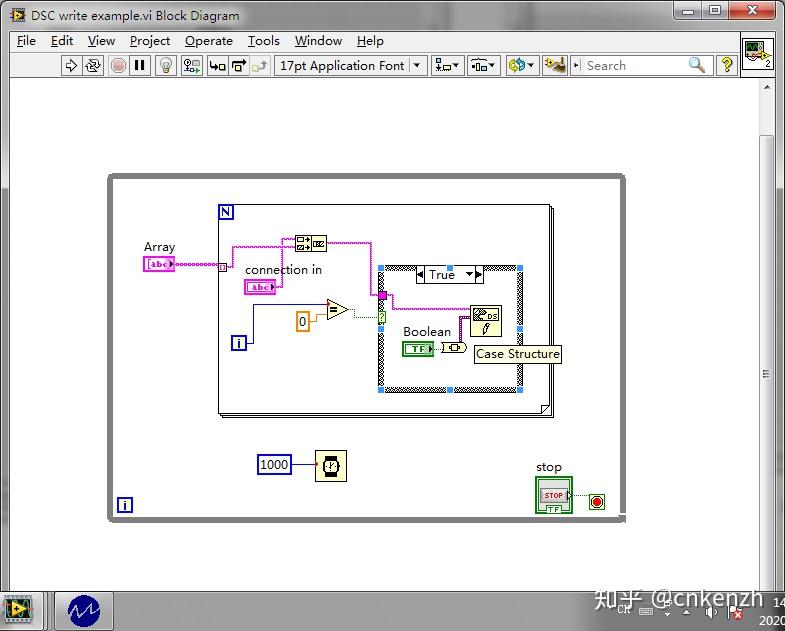Click the volume speaker tray icon

[x=711, y=612]
